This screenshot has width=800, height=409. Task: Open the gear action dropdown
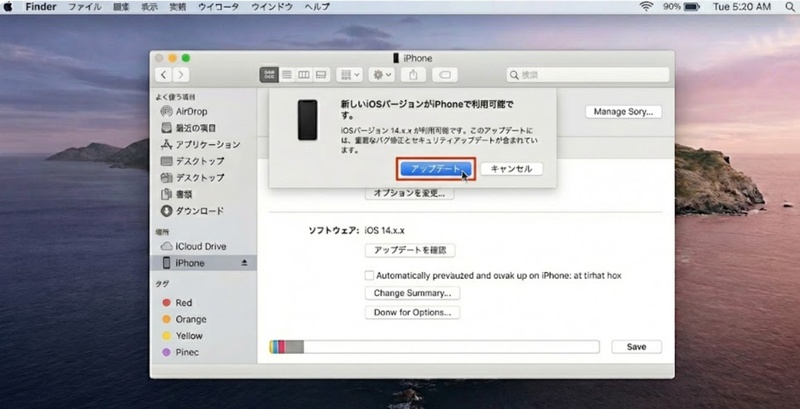382,75
